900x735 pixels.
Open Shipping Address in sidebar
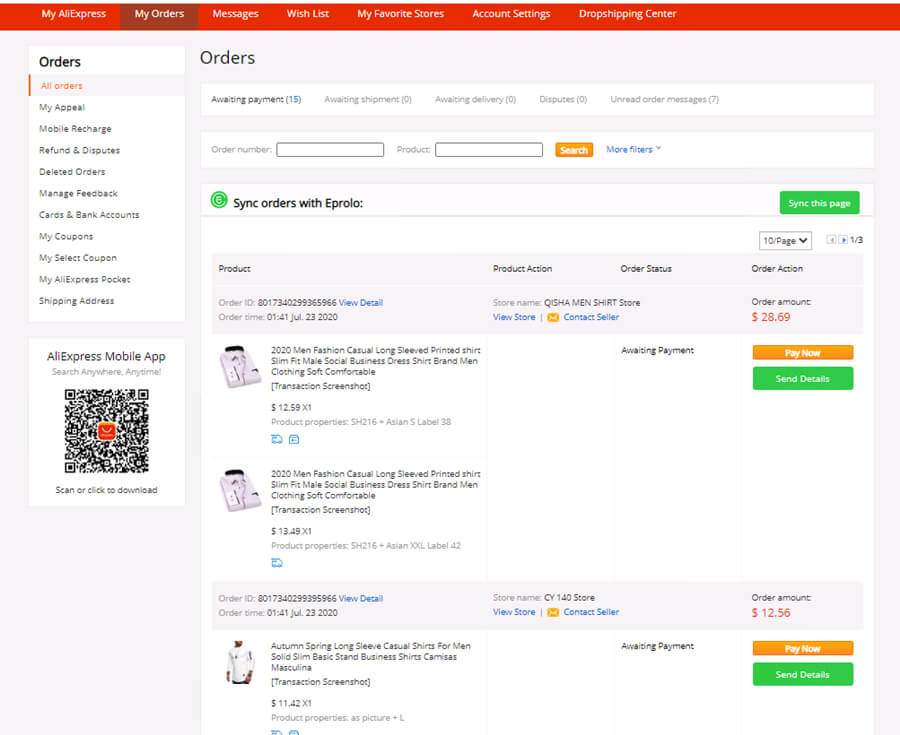click(76, 301)
